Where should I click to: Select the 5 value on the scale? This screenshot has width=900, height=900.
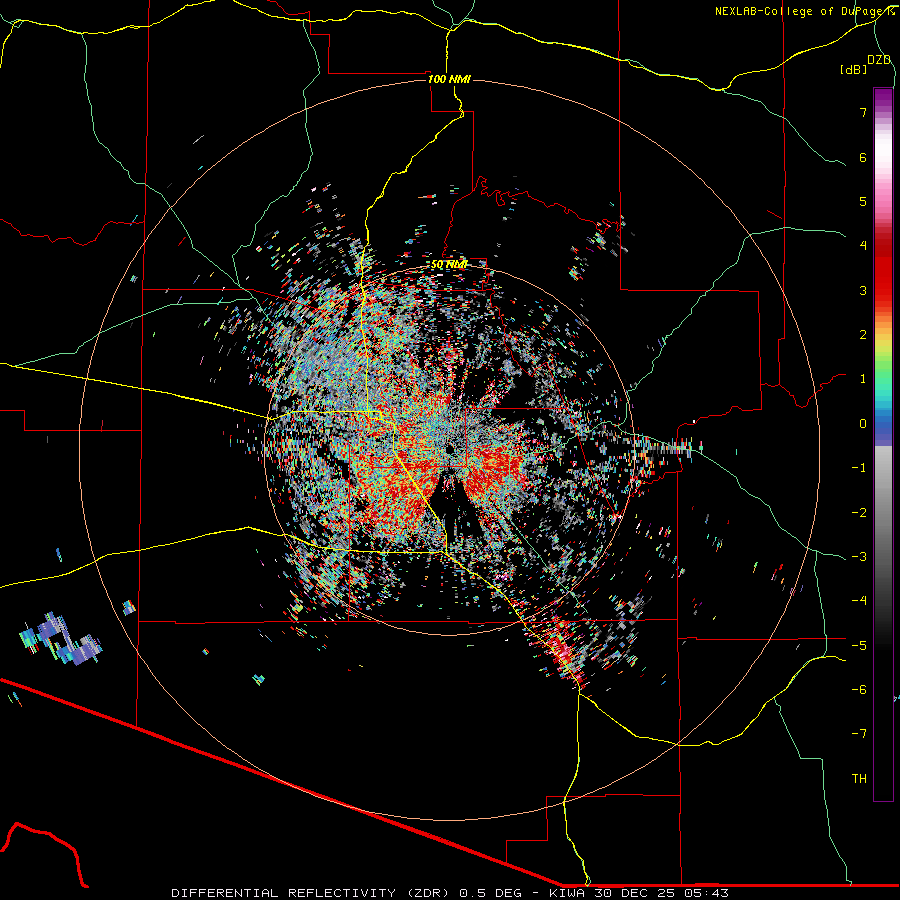[863, 201]
